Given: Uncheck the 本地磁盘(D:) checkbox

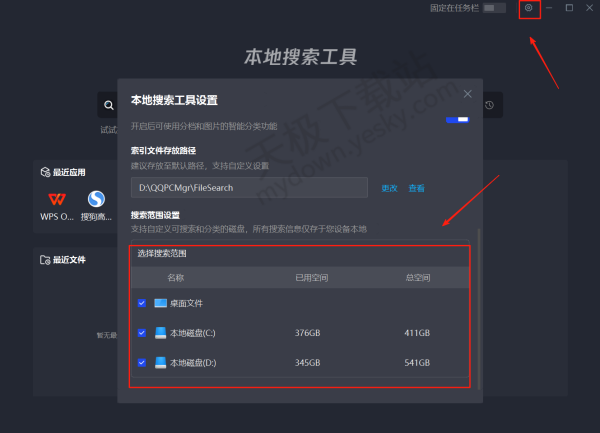Looking at the screenshot, I should [141, 363].
